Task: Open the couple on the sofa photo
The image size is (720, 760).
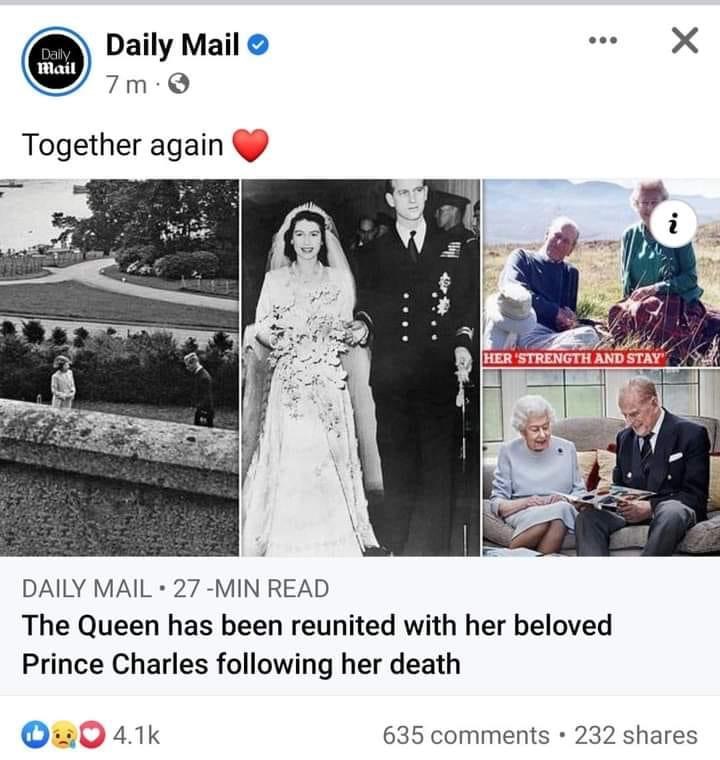Action: pos(601,462)
